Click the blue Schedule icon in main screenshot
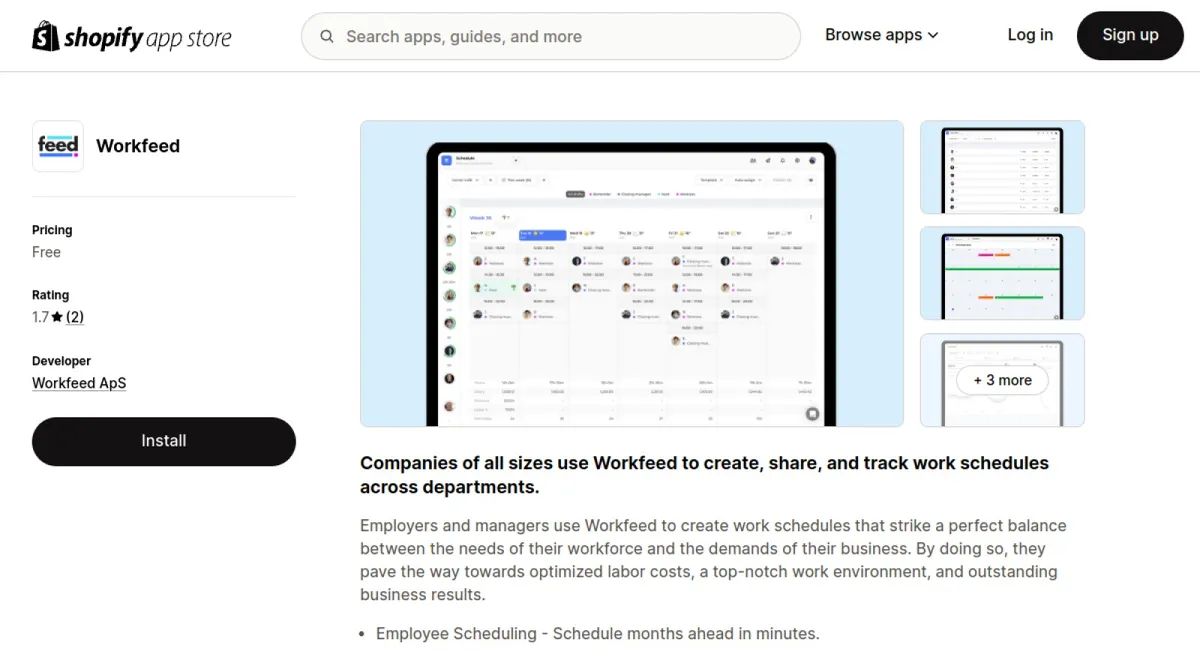The image size is (1200, 650). [446, 160]
